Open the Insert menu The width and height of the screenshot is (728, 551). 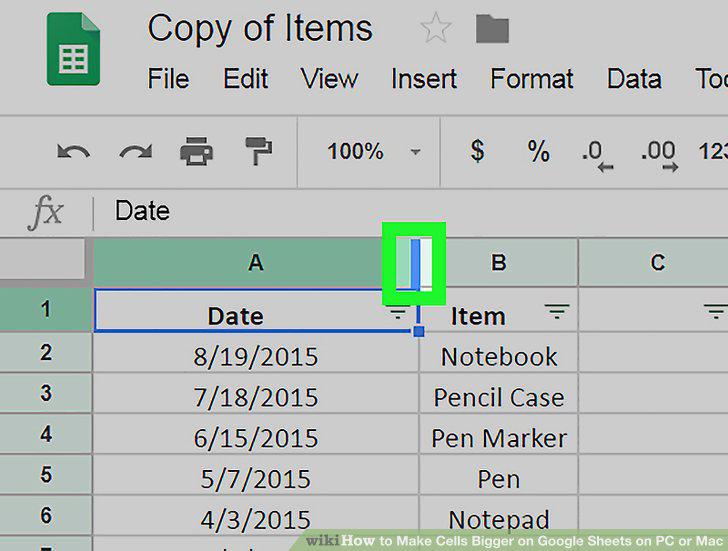point(424,78)
